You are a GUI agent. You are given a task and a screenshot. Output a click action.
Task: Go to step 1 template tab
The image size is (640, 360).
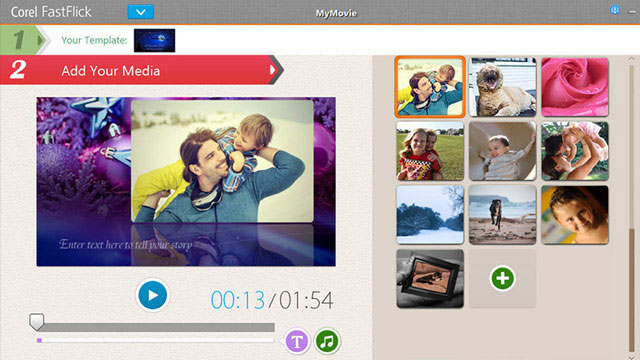point(23,40)
